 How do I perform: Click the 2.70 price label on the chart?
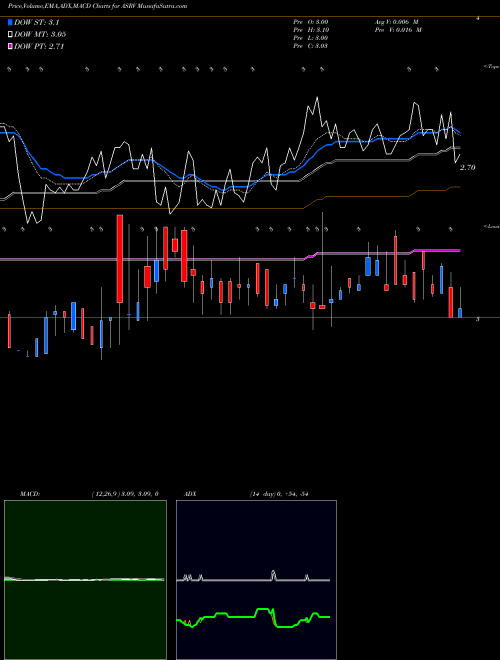467,168
